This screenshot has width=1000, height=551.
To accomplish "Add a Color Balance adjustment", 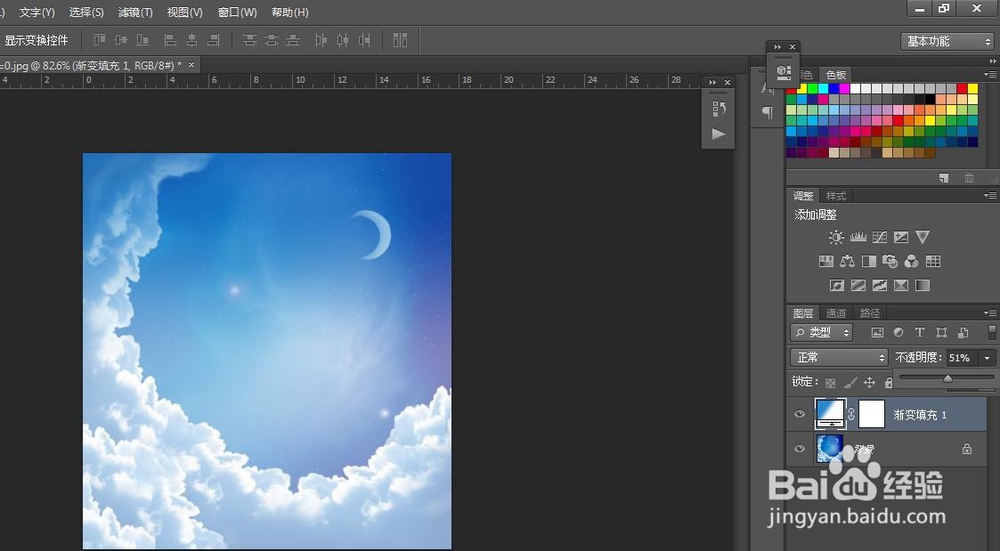I will (848, 261).
